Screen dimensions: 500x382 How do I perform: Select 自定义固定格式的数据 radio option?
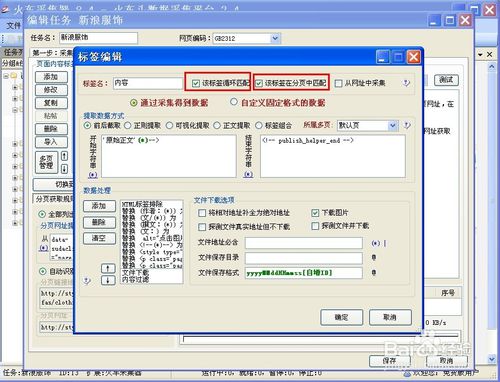tap(234, 102)
